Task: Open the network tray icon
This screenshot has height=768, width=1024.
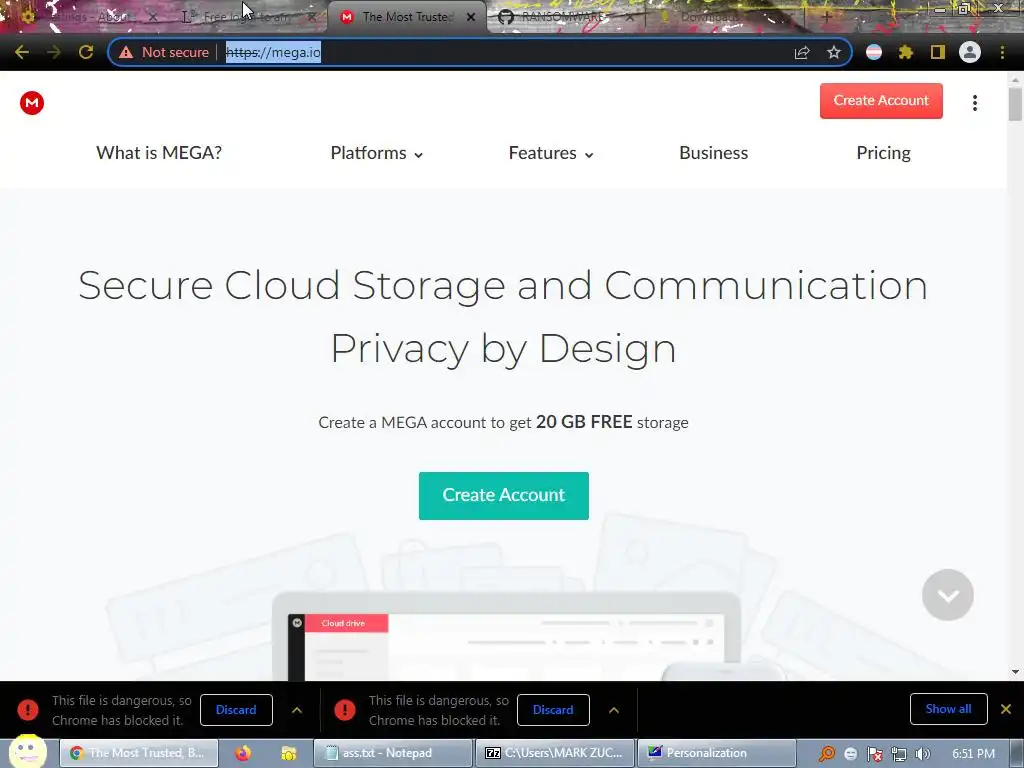Action: click(x=899, y=754)
